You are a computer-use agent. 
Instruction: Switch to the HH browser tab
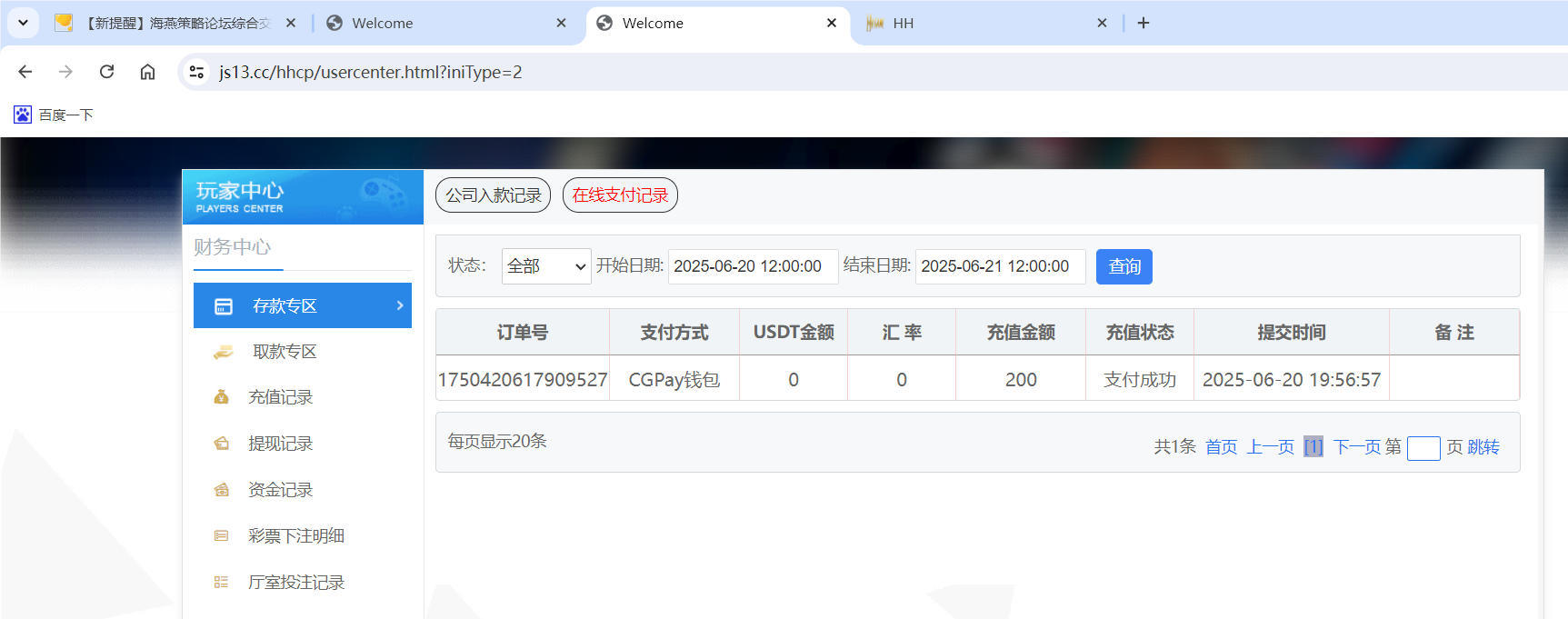pyautogui.click(x=986, y=23)
